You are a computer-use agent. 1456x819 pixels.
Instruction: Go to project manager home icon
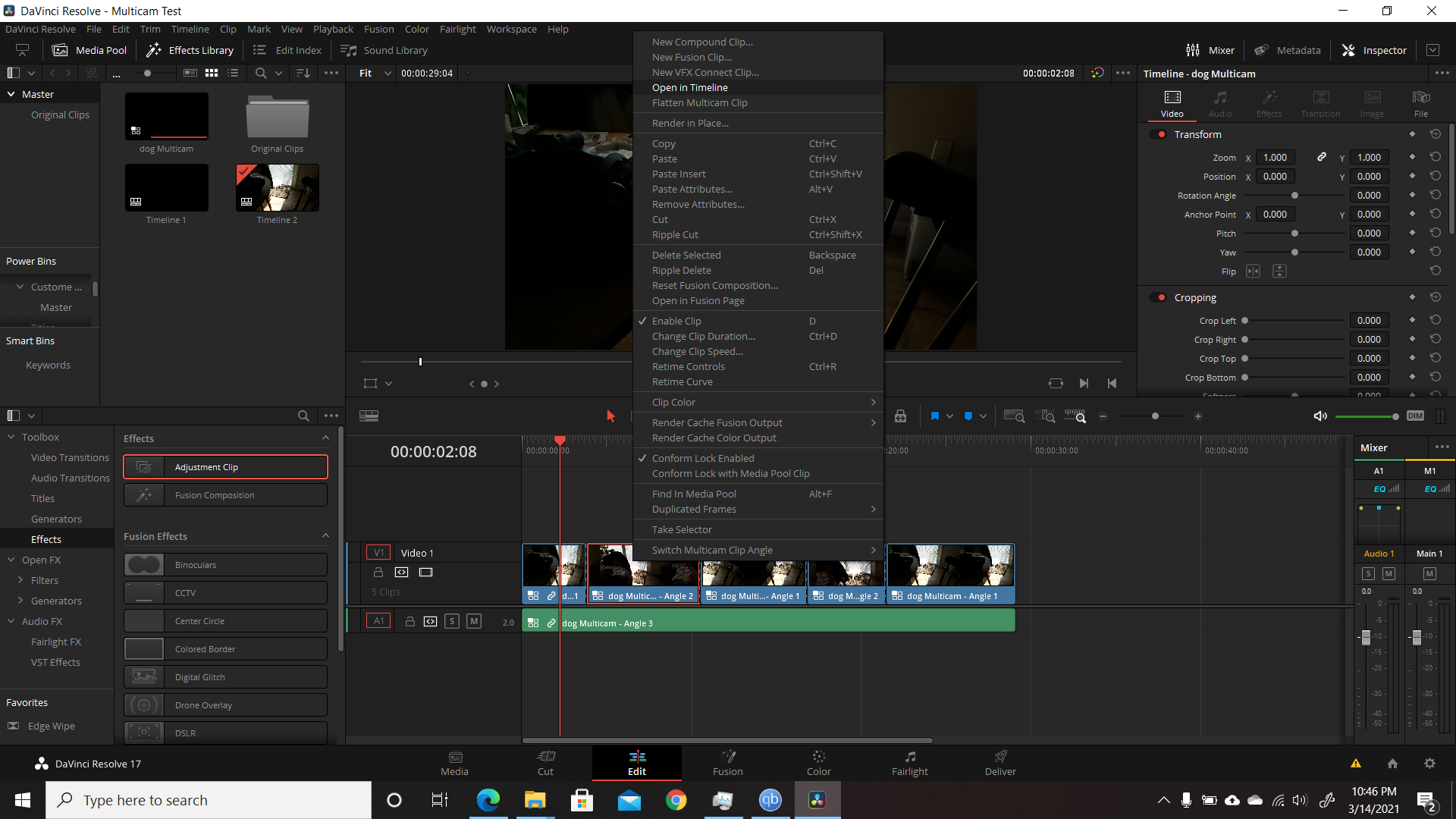1392,764
